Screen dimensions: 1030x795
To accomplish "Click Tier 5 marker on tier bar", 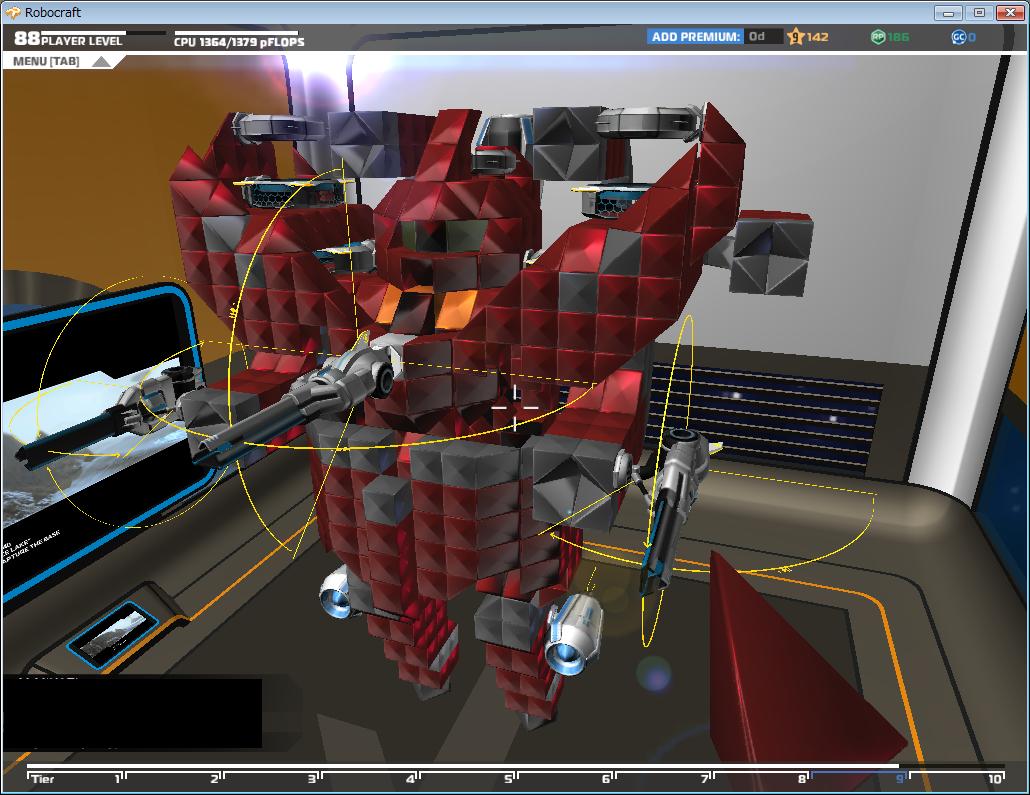I will click(508, 779).
